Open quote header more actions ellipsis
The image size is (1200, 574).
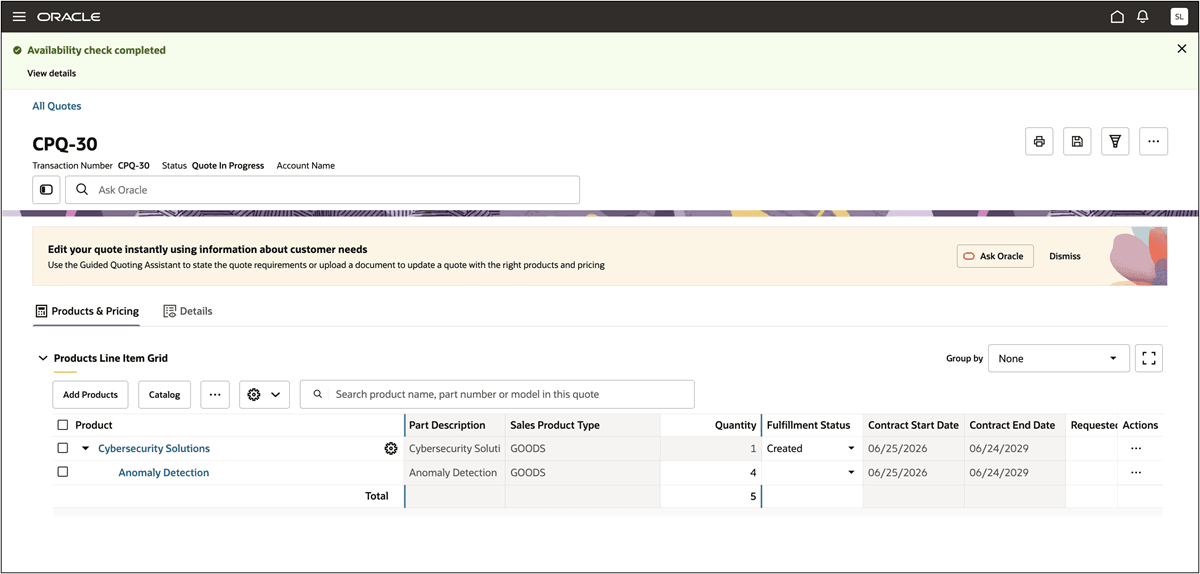[x=1153, y=142]
